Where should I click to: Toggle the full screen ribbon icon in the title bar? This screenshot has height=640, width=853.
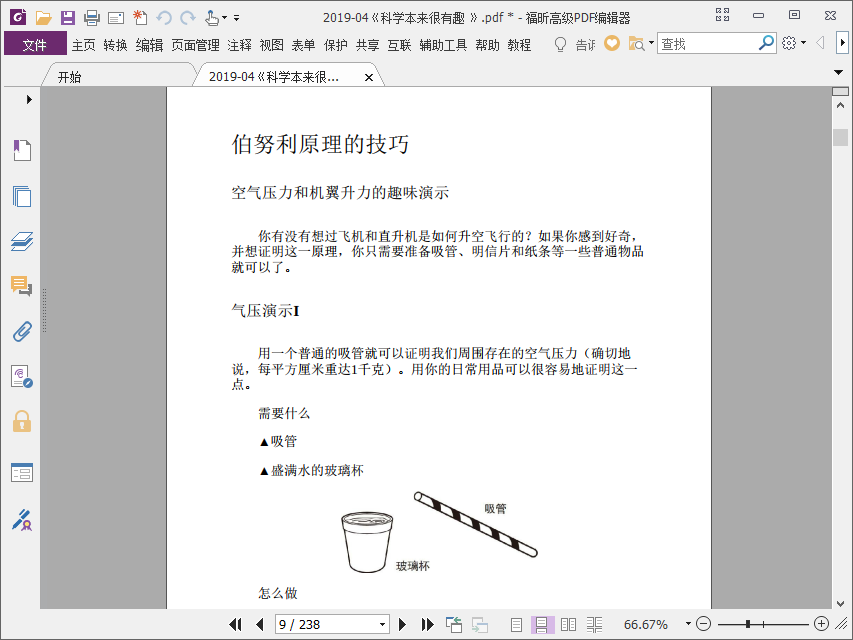(x=722, y=15)
